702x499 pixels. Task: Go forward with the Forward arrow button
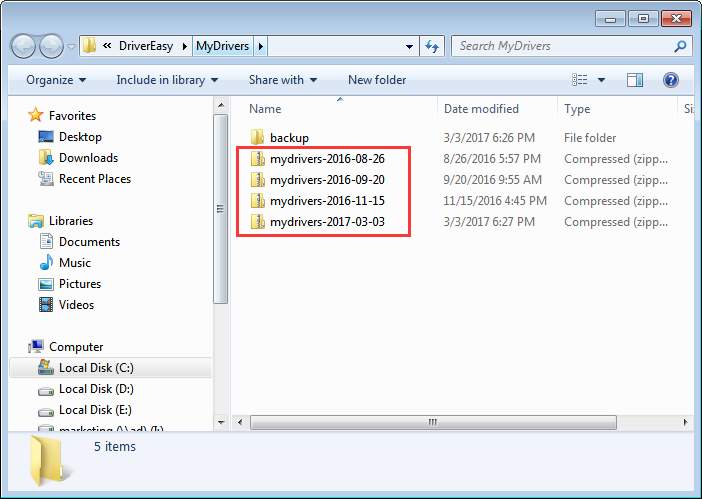coord(51,46)
